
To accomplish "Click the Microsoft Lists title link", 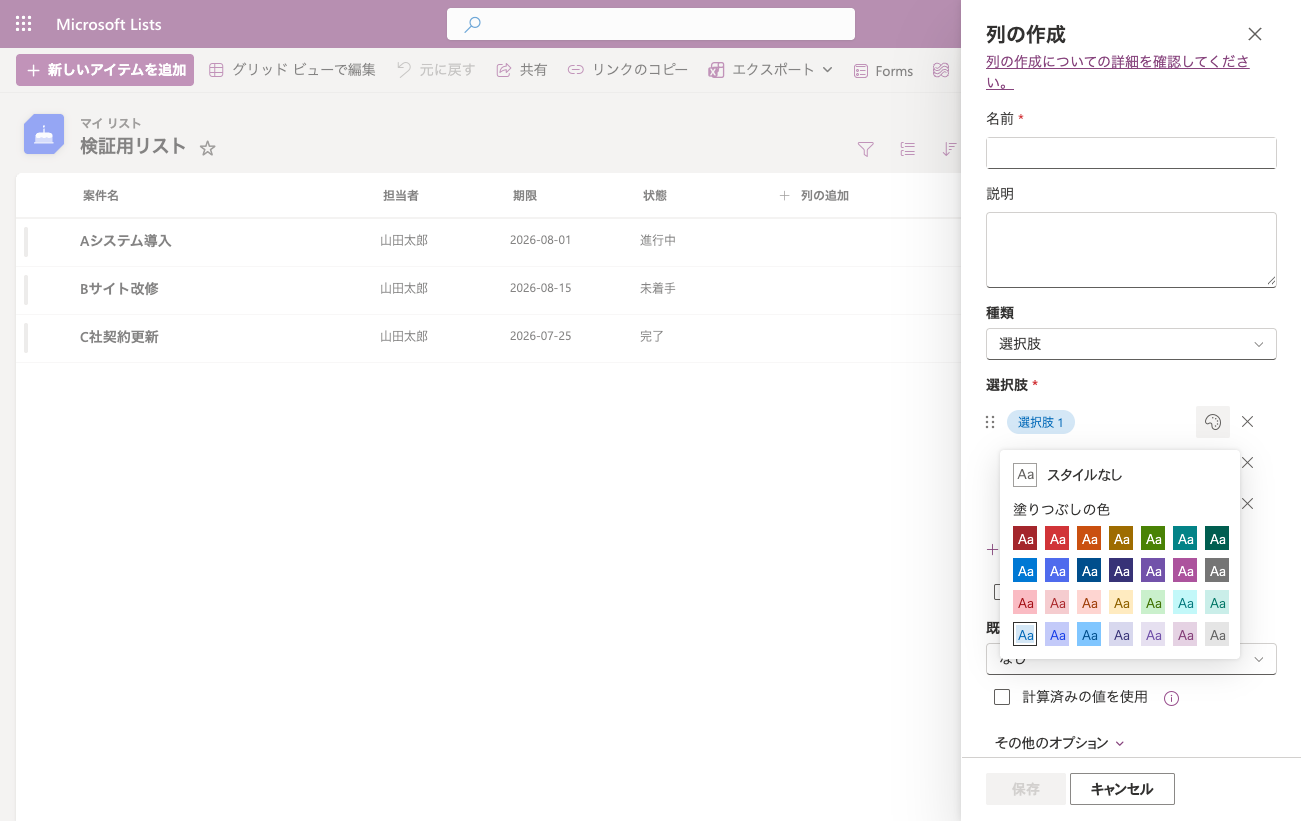I will (x=109, y=24).
